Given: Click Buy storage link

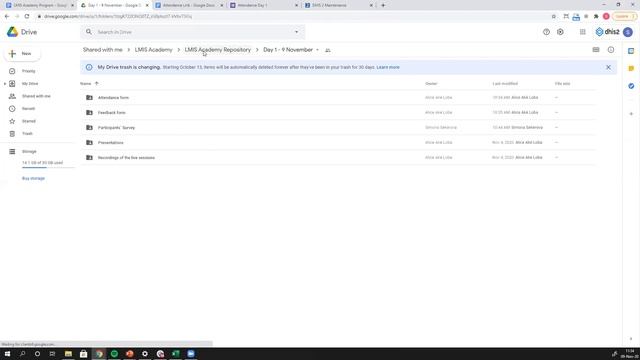Looking at the screenshot, I should pyautogui.click(x=33, y=178).
